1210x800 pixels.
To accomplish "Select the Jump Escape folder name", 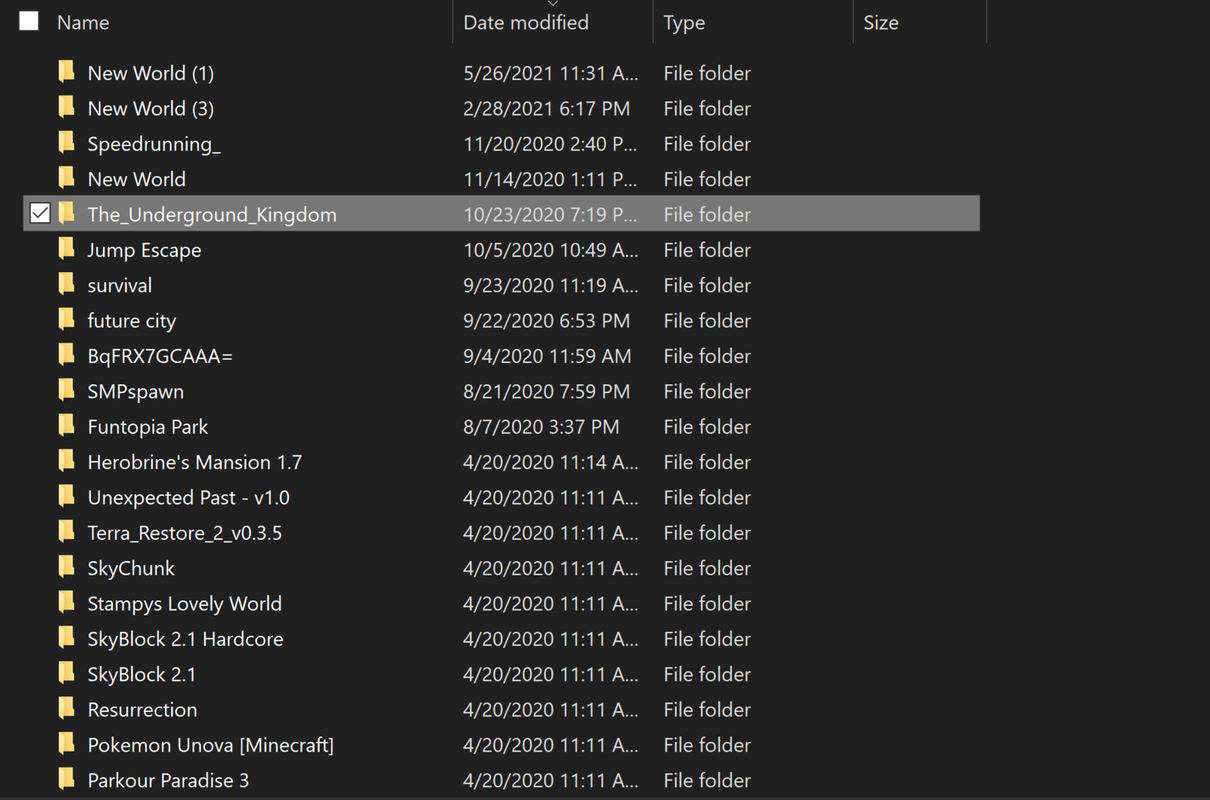I will coord(144,250).
